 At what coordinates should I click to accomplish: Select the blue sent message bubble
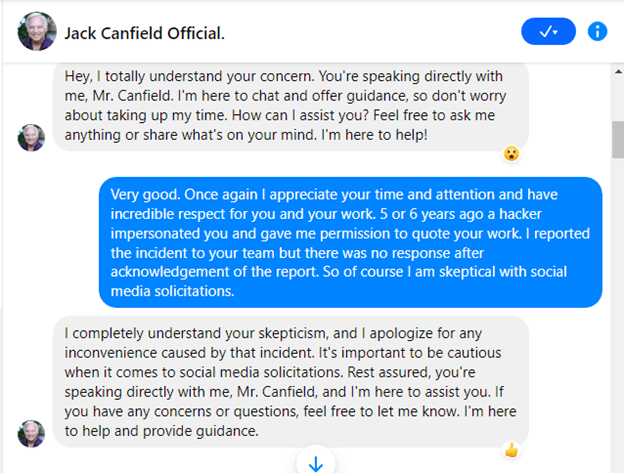click(350, 242)
